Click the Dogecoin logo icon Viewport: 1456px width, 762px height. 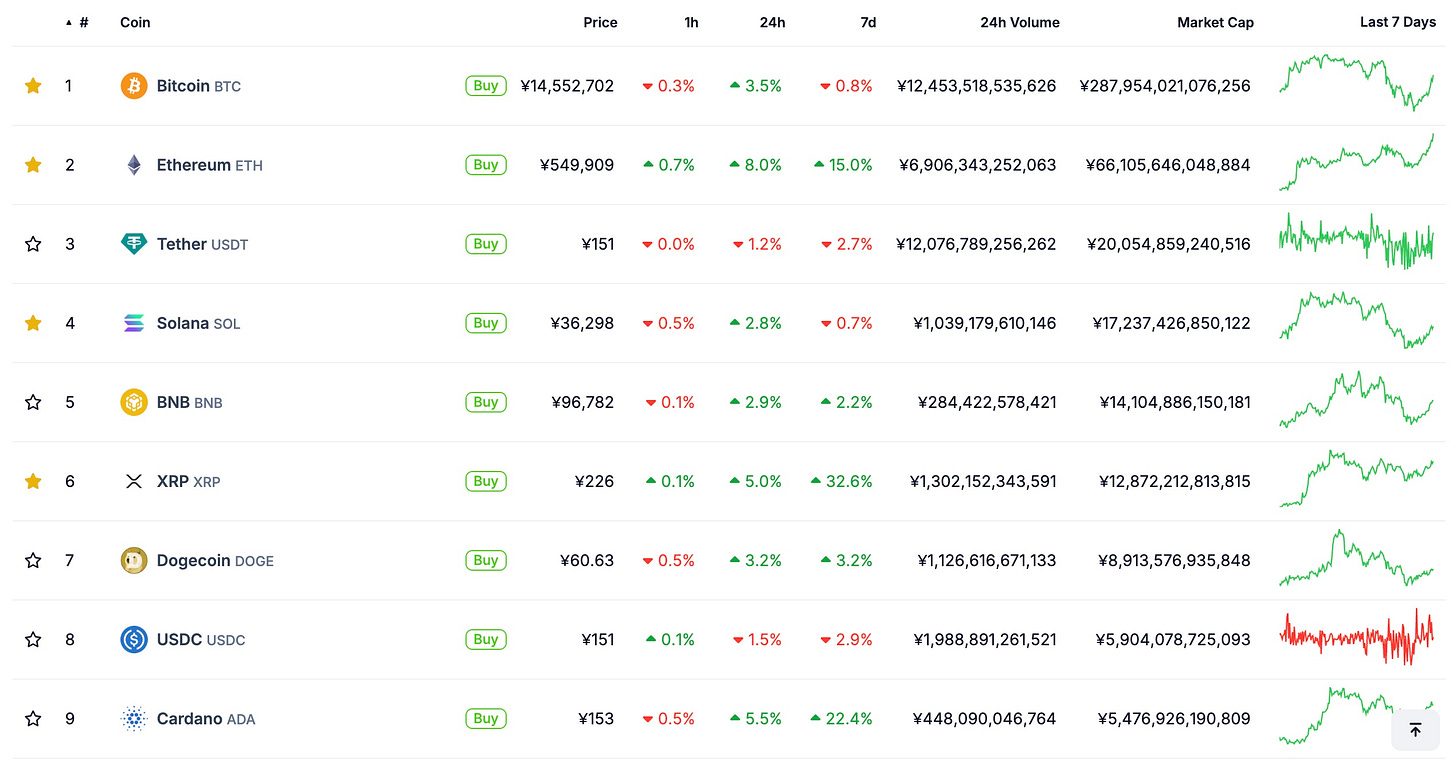[134, 560]
